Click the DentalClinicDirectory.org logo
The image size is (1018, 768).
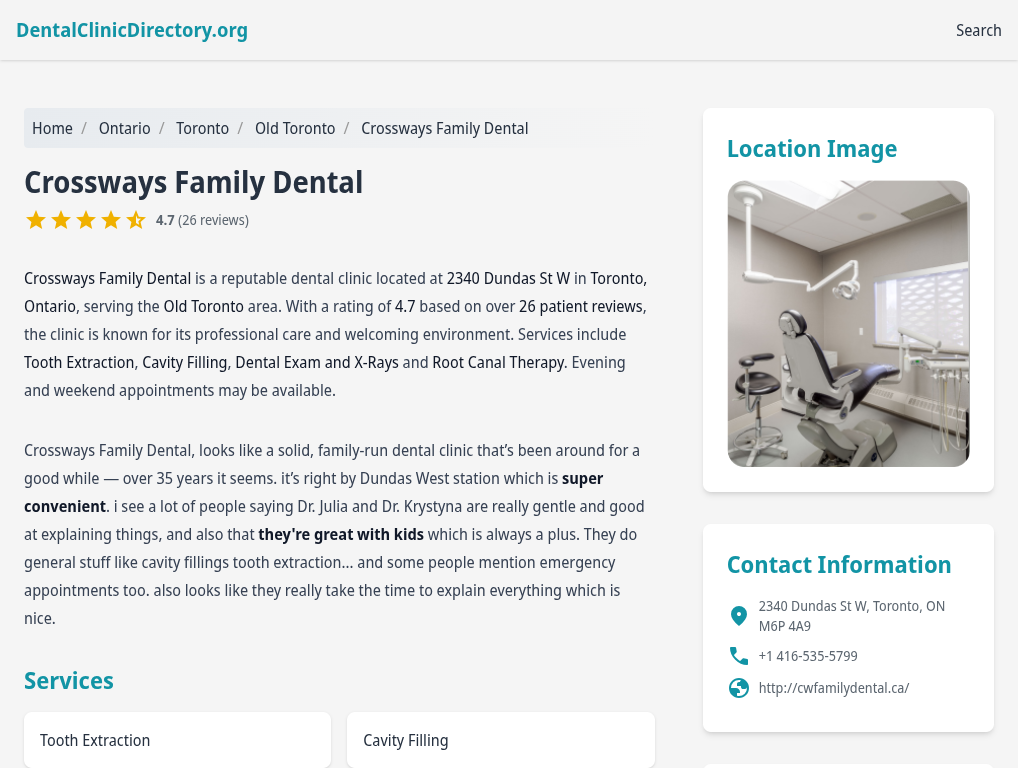click(132, 31)
